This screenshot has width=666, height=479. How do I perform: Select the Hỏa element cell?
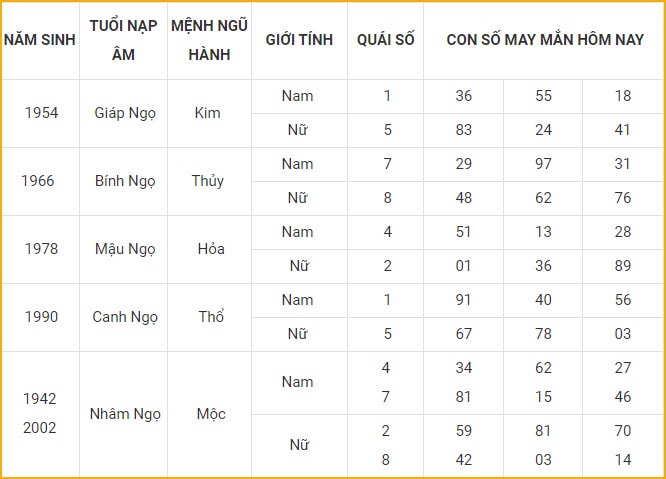[x=209, y=249]
